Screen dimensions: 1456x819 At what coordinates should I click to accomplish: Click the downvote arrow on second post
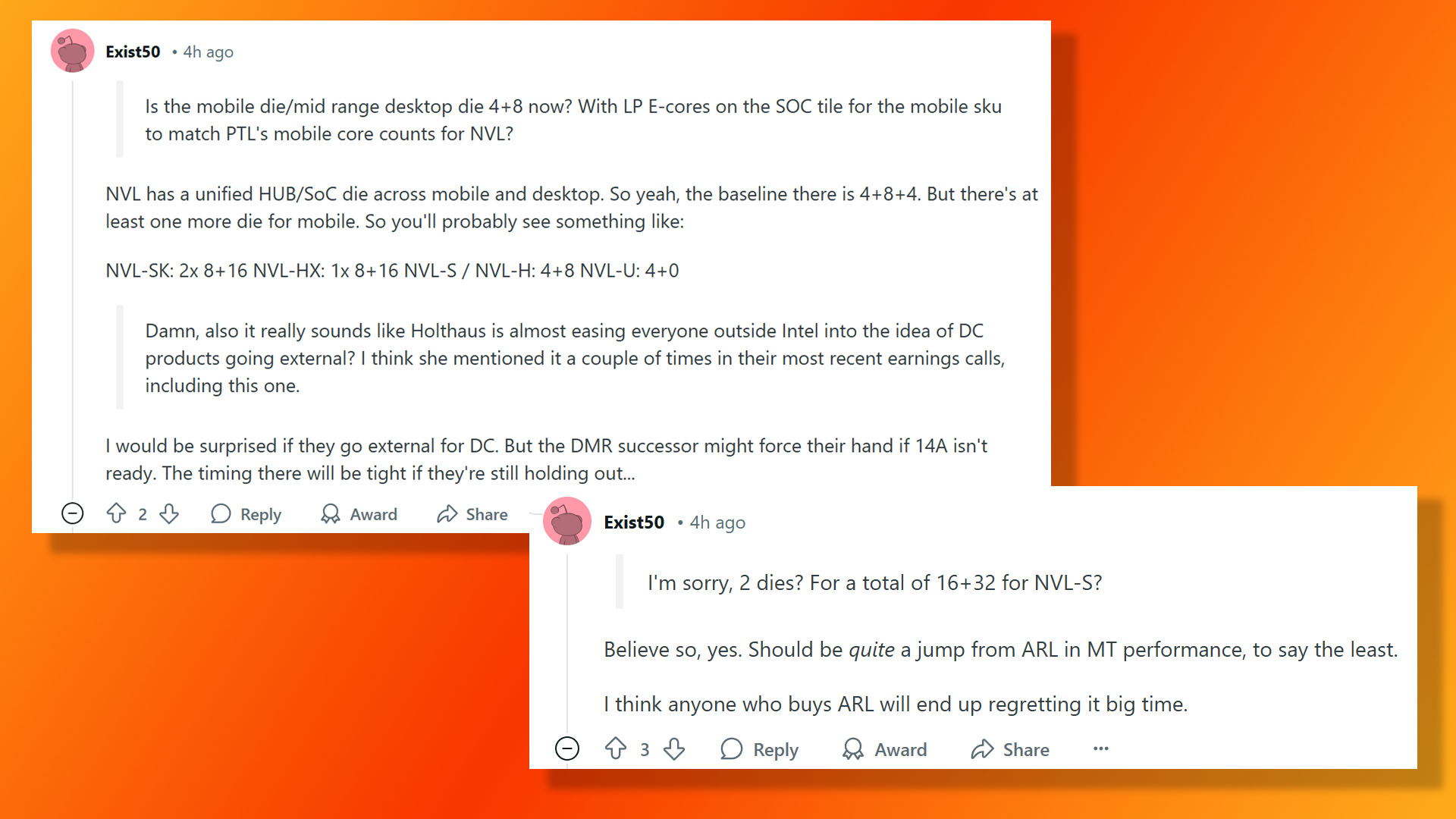pyautogui.click(x=676, y=749)
